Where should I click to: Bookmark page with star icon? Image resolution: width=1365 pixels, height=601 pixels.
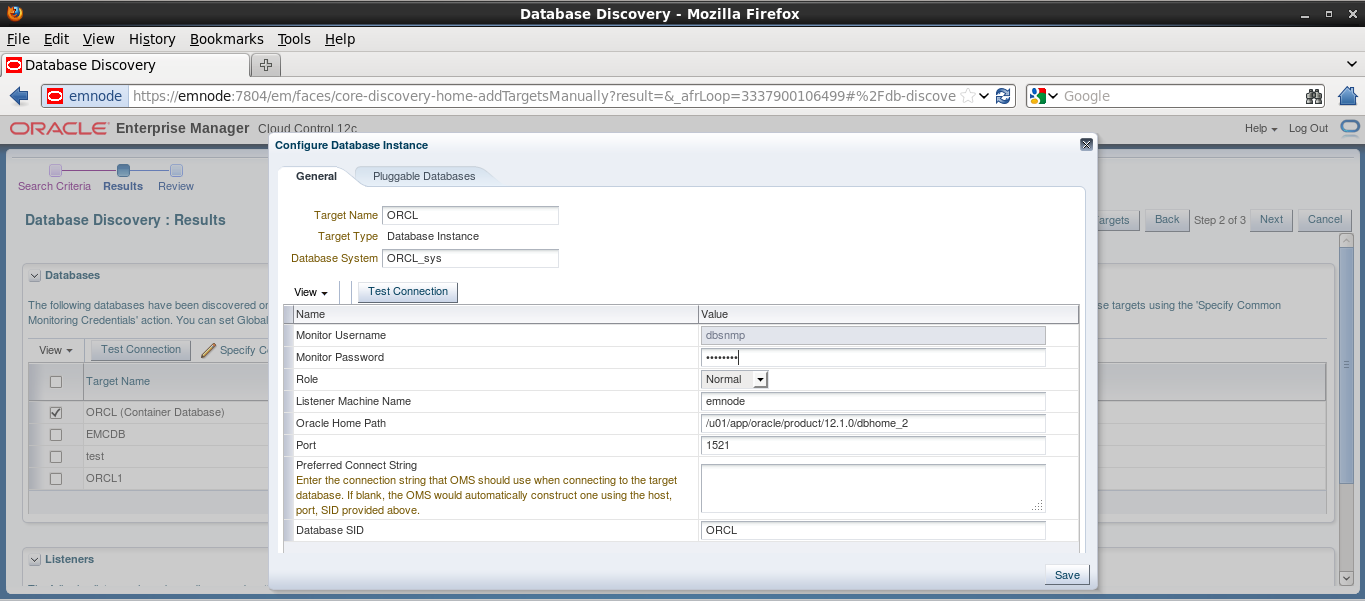click(968, 96)
